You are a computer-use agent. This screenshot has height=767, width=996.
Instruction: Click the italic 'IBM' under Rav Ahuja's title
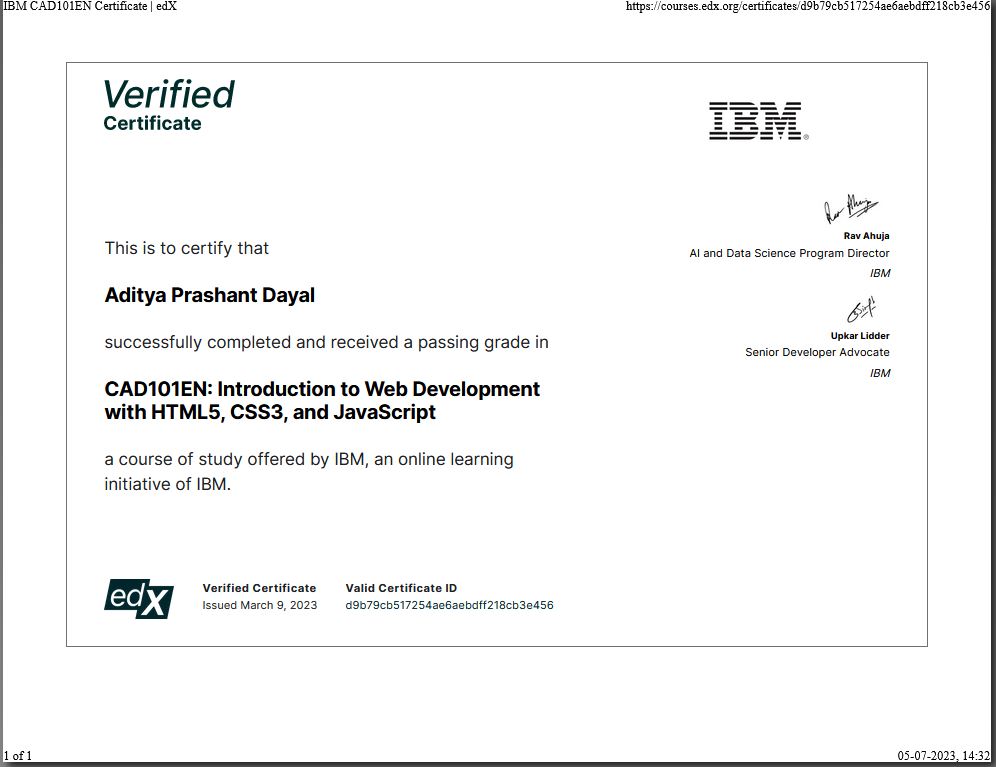click(x=880, y=273)
